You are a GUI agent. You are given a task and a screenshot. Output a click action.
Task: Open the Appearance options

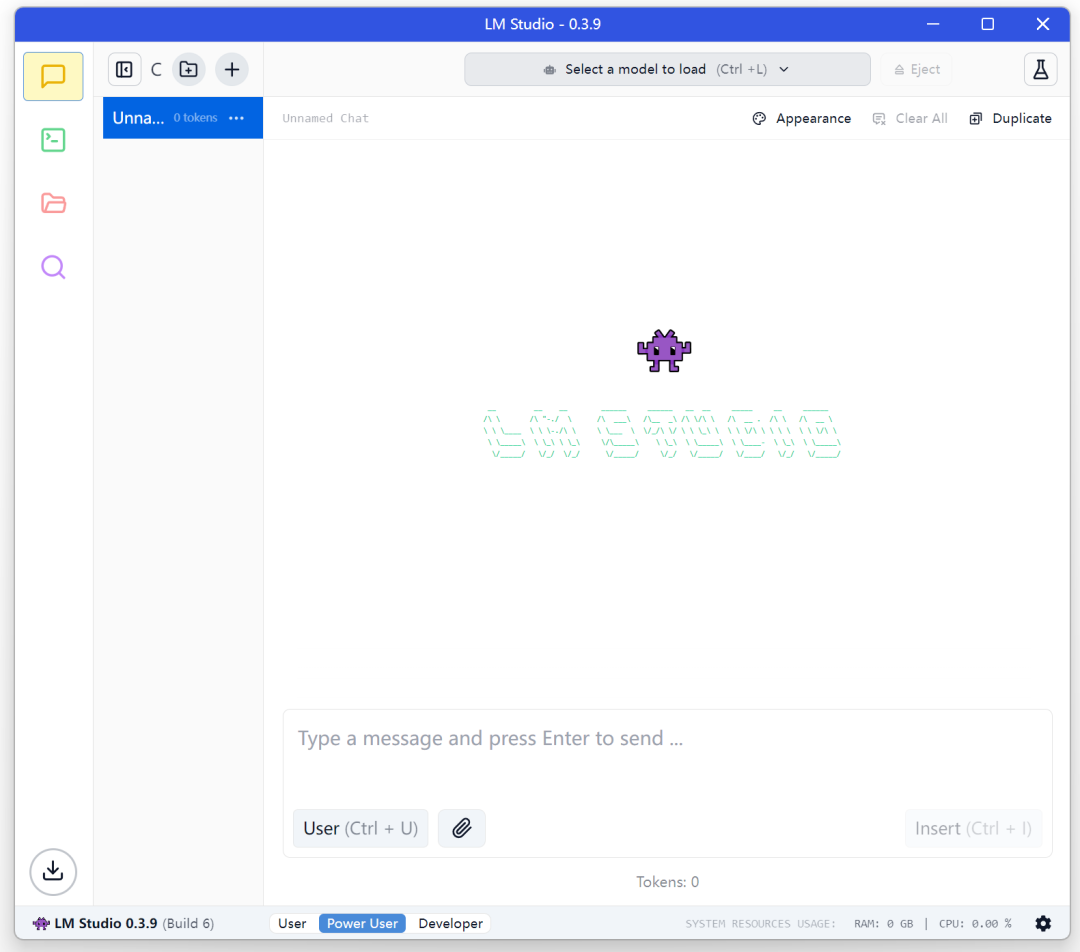point(802,118)
